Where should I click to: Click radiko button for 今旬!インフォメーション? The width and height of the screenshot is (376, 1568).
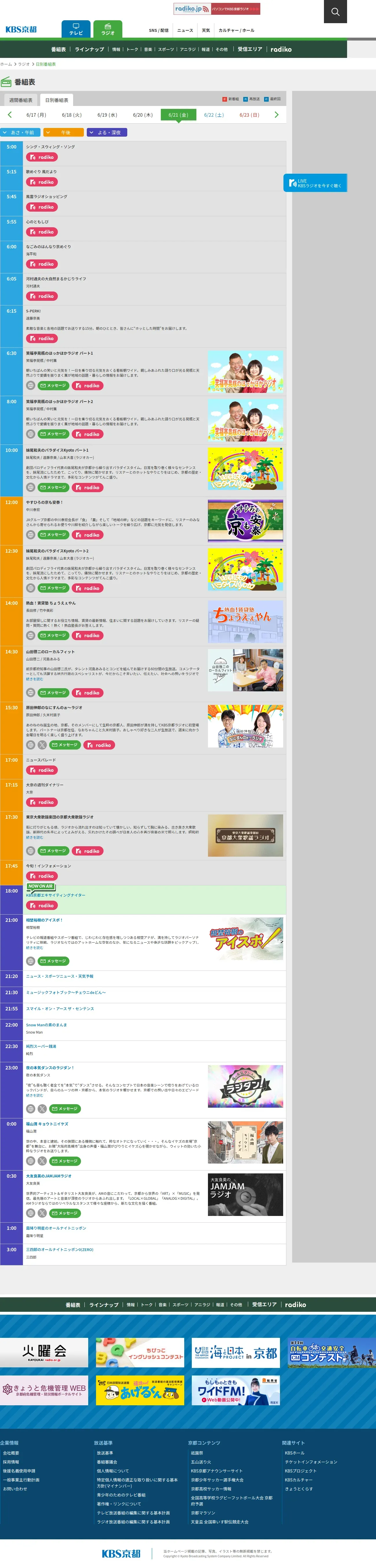pyautogui.click(x=41, y=876)
